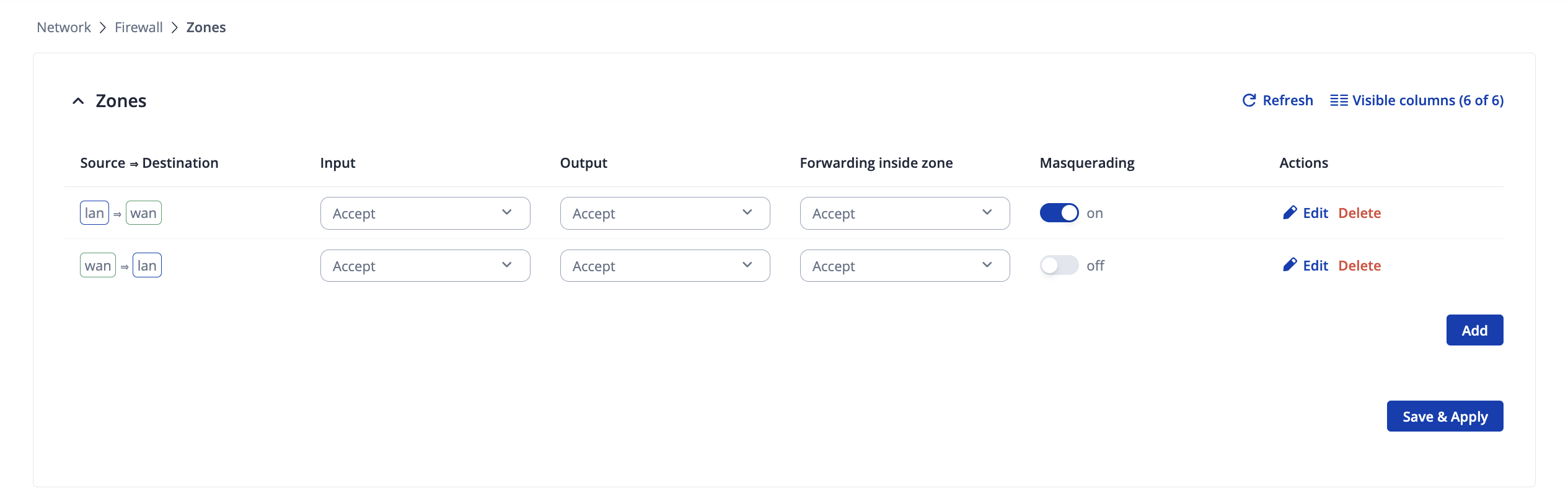Click the Refresh icon
Screen dimensions: 1568x504
1249,100
